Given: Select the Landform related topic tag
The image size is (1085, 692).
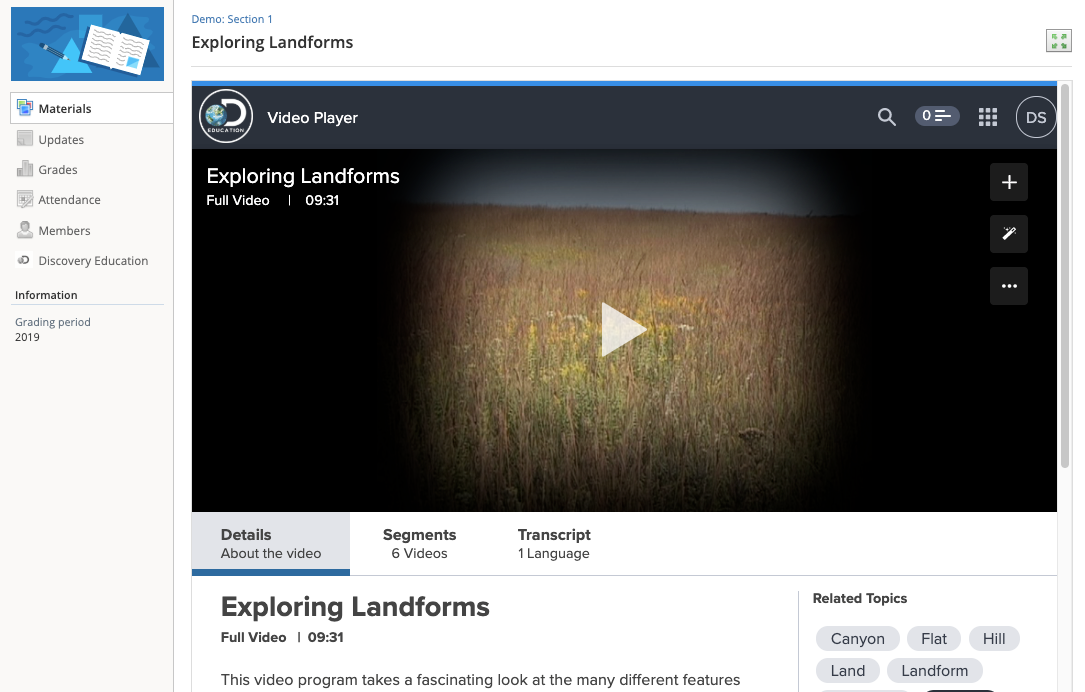Looking at the screenshot, I should [934, 671].
